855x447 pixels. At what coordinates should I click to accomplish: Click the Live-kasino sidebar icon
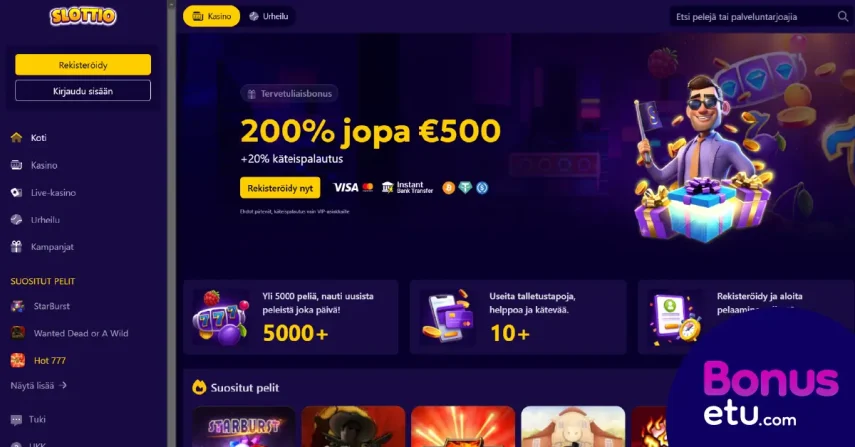16,192
